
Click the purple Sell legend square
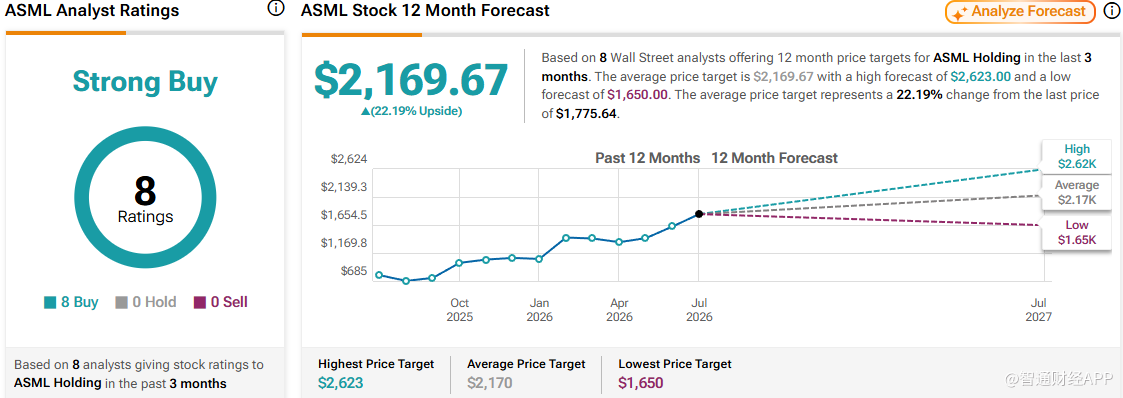[x=200, y=303]
